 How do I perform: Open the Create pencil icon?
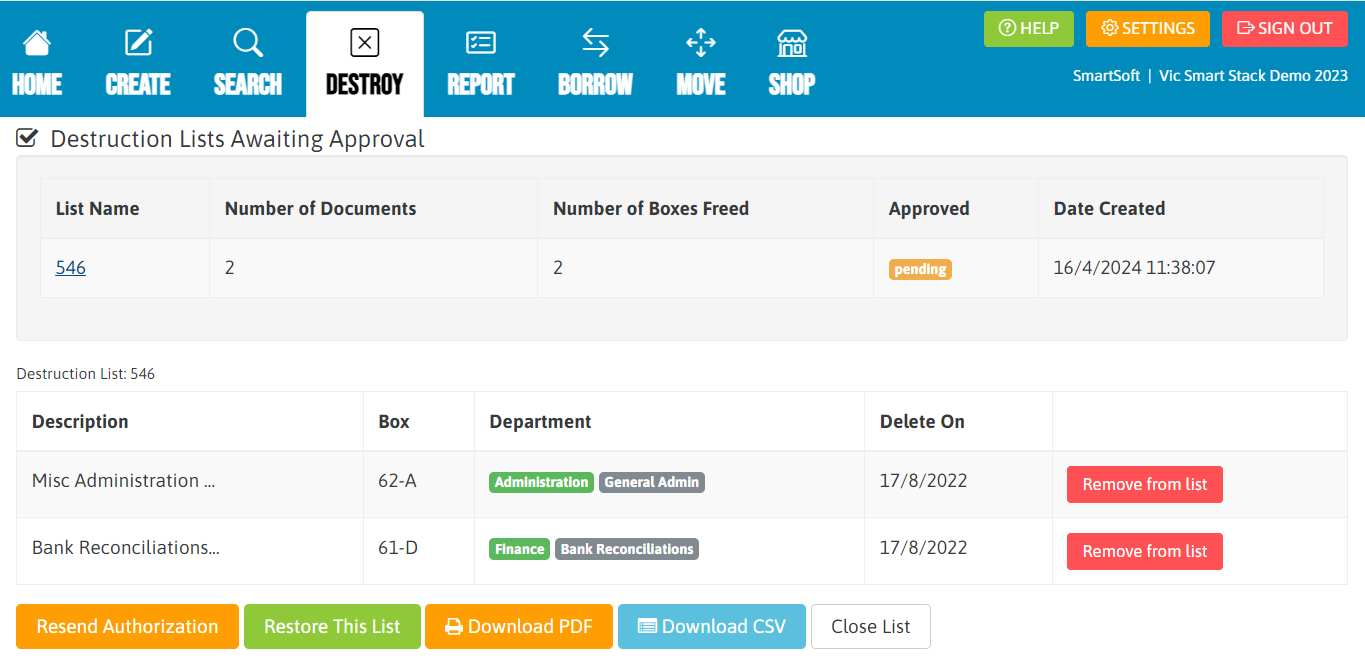(138, 43)
